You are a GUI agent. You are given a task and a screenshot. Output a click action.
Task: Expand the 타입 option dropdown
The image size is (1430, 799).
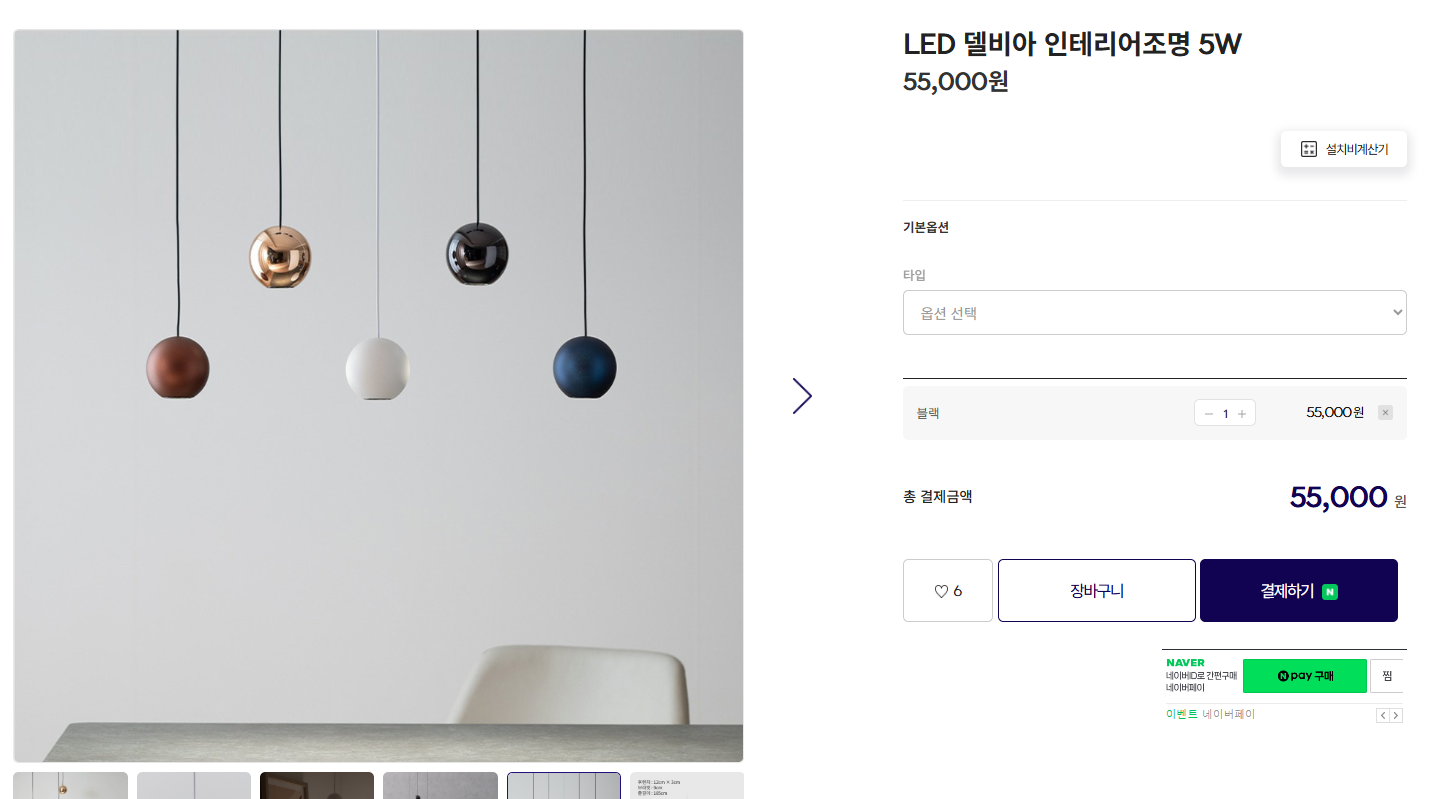pyautogui.click(x=1154, y=313)
